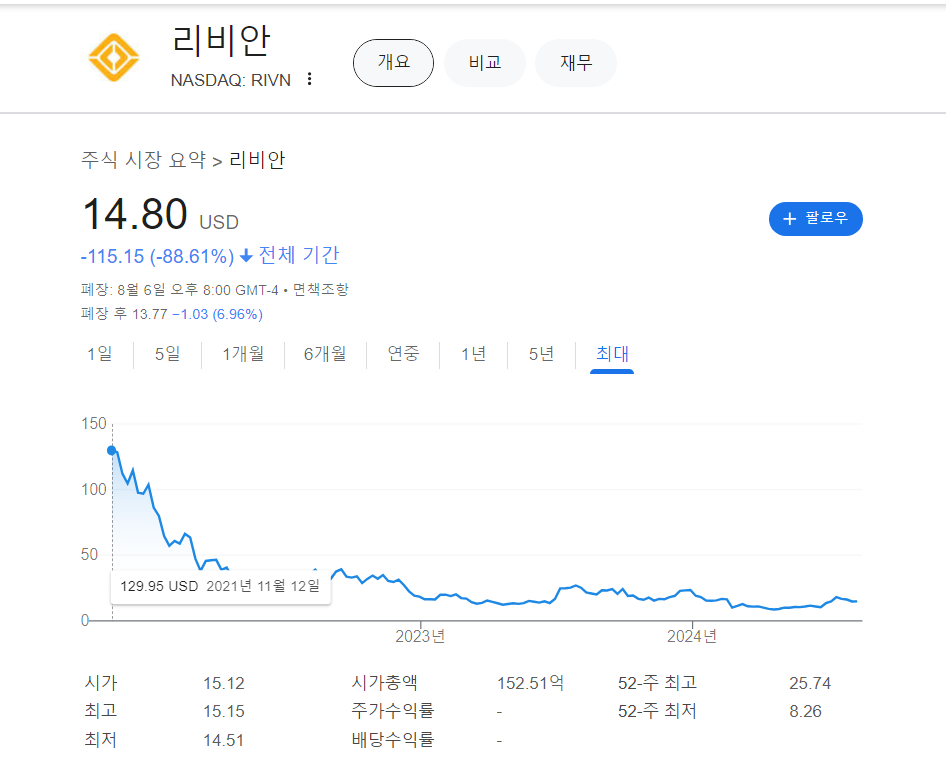Viewport: 946px width, 759px height.
Task: Switch to the 비교 compare tab
Action: click(x=485, y=63)
